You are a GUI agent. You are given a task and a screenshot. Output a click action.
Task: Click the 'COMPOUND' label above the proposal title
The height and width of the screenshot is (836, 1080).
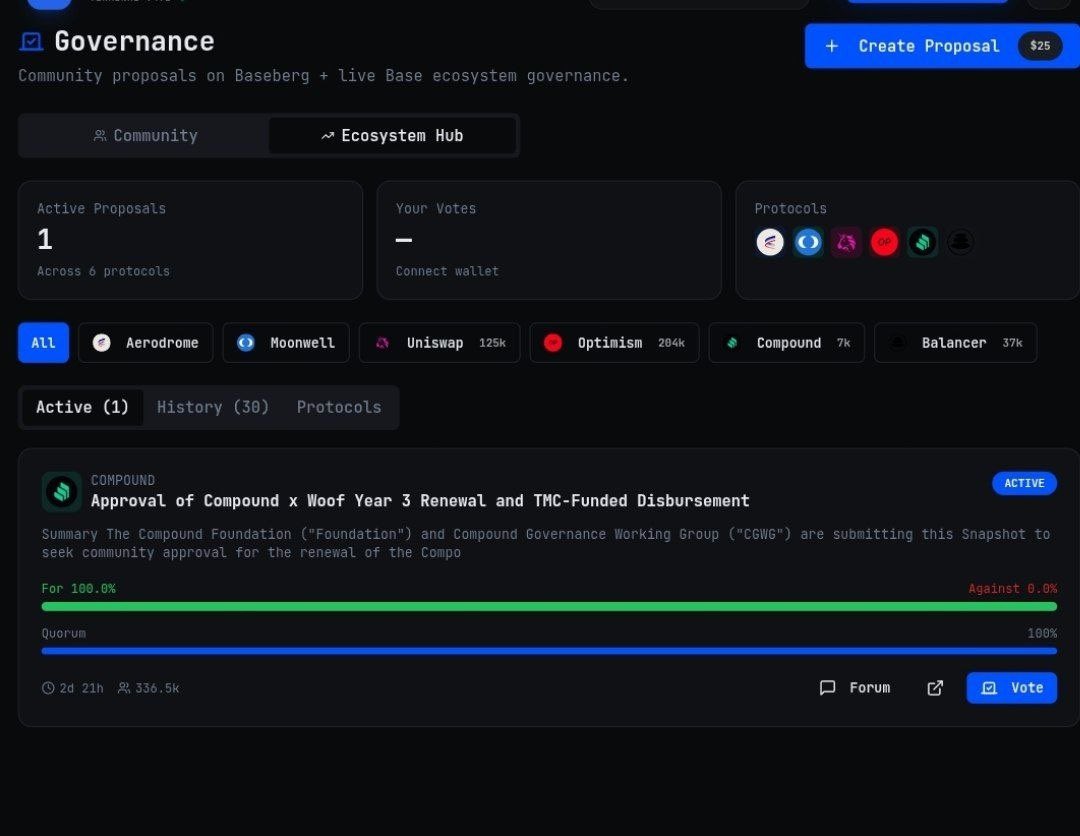pyautogui.click(x=123, y=480)
